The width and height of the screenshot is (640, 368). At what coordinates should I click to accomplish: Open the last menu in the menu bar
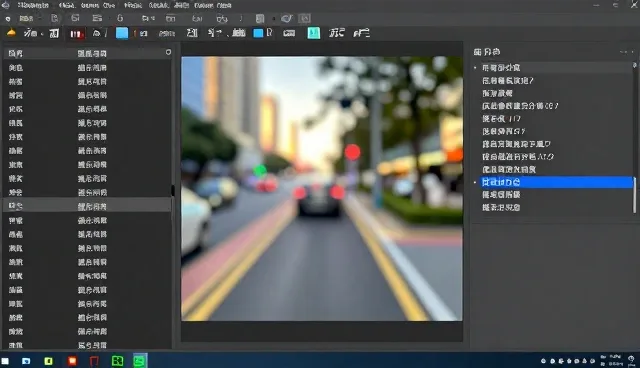[x=218, y=6]
